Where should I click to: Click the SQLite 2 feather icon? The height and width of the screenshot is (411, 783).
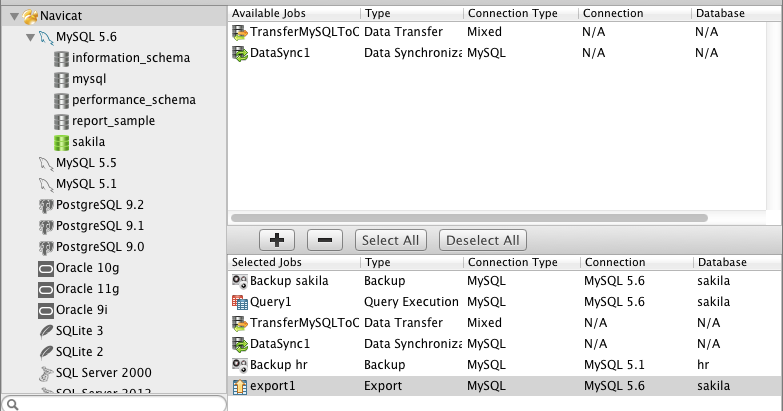46,352
